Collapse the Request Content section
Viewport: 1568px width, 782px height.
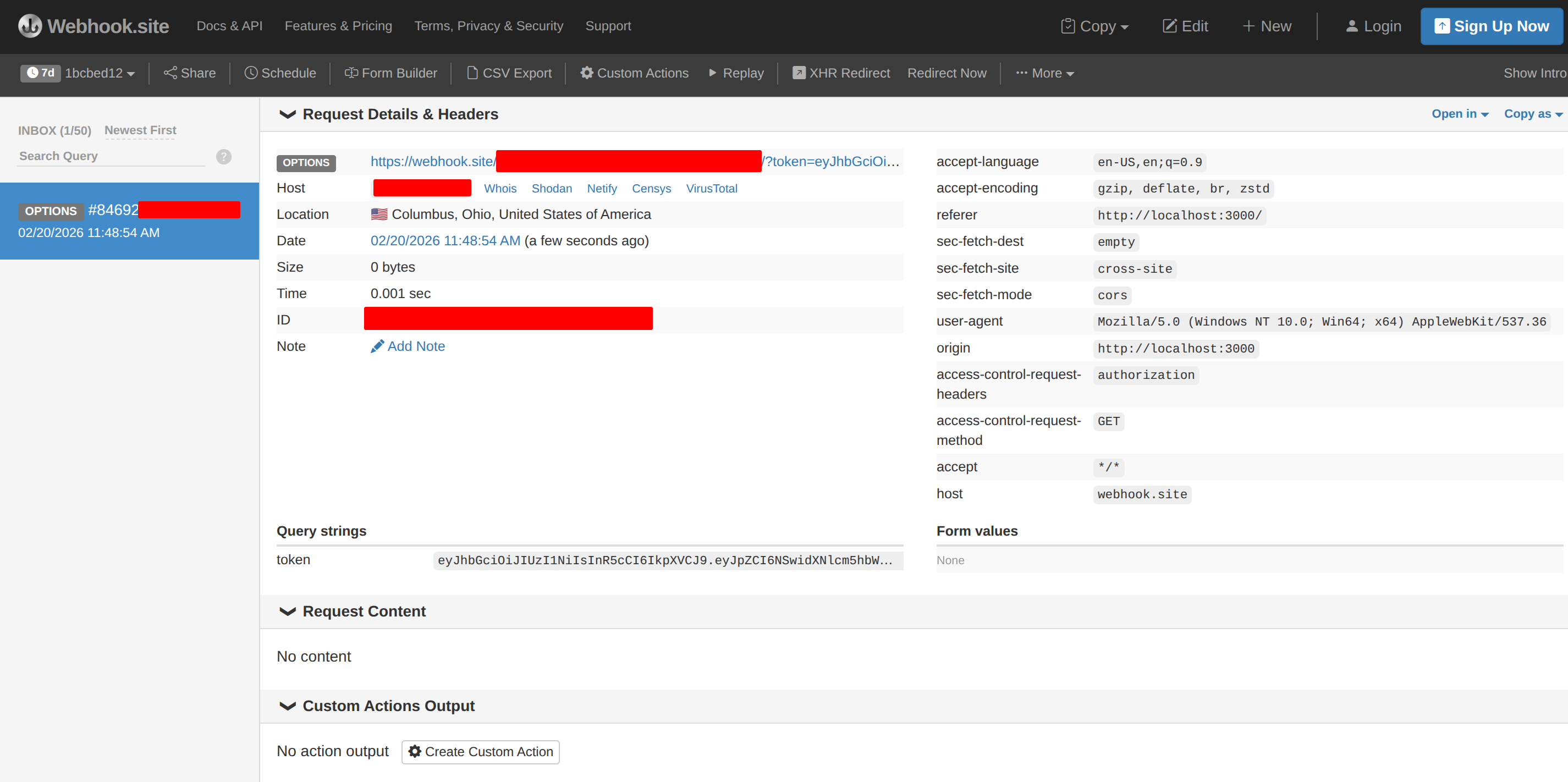coord(287,612)
